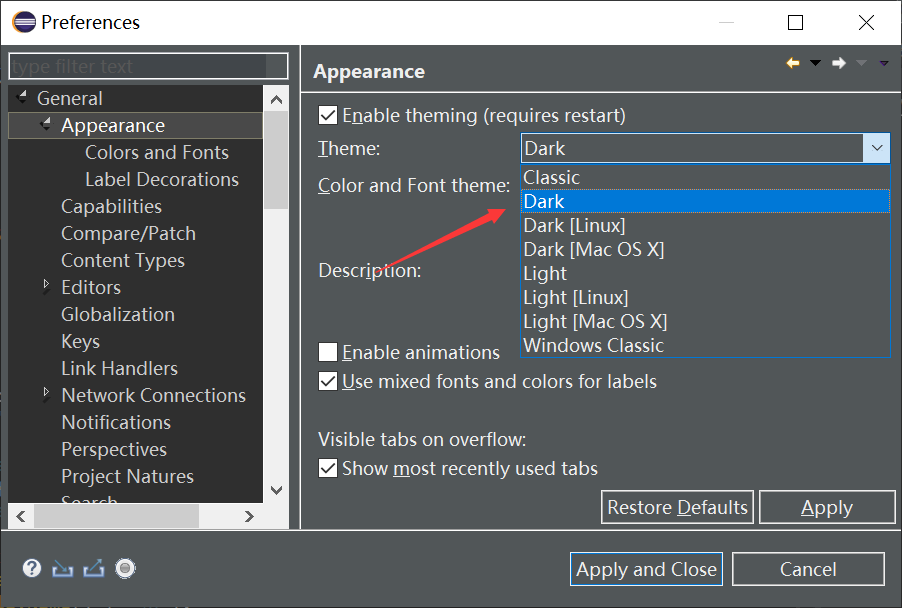Click the Forward arrow icon
Viewport: 902px width, 608px height.
(x=839, y=63)
